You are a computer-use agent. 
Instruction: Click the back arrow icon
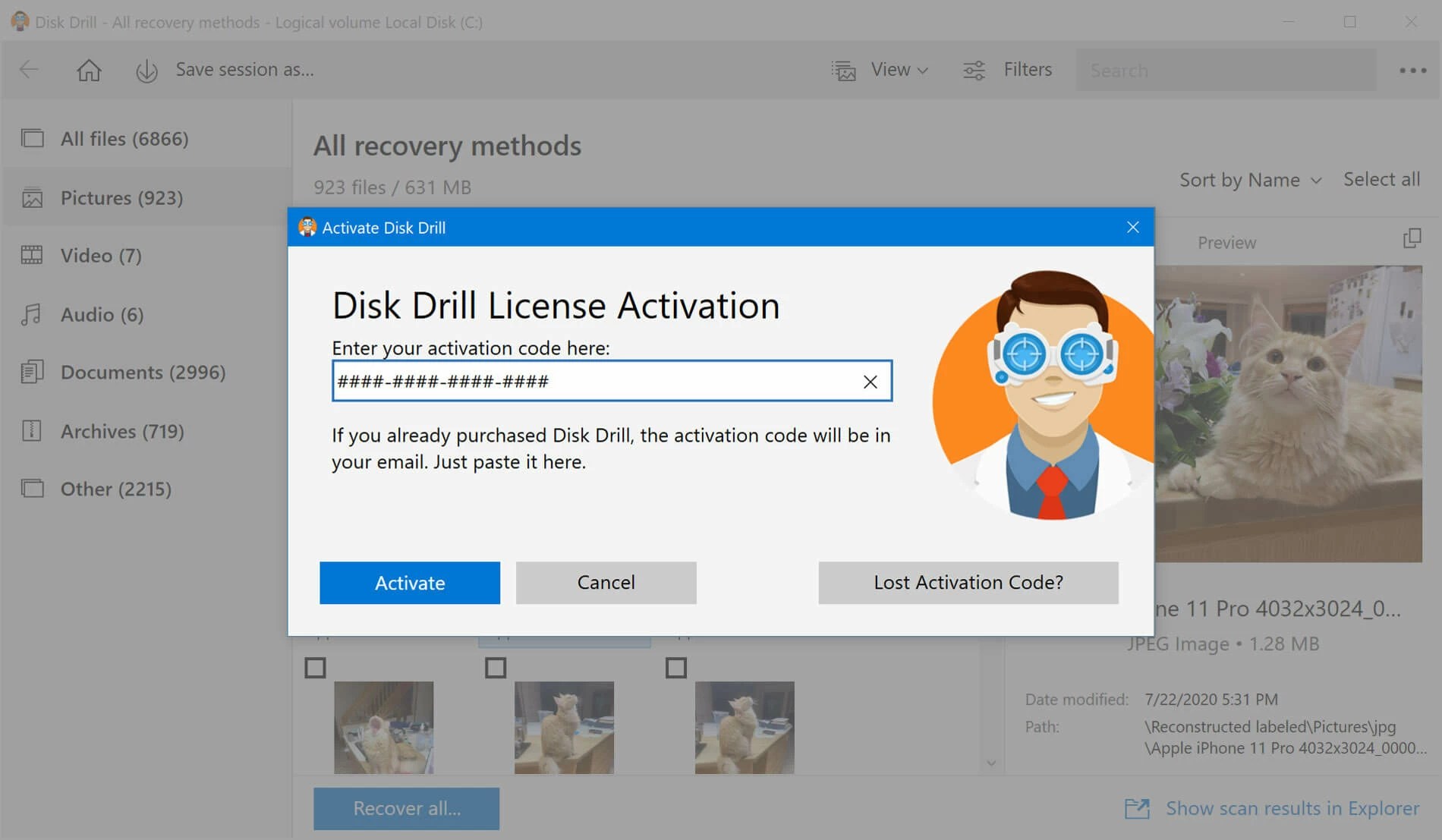coord(29,69)
